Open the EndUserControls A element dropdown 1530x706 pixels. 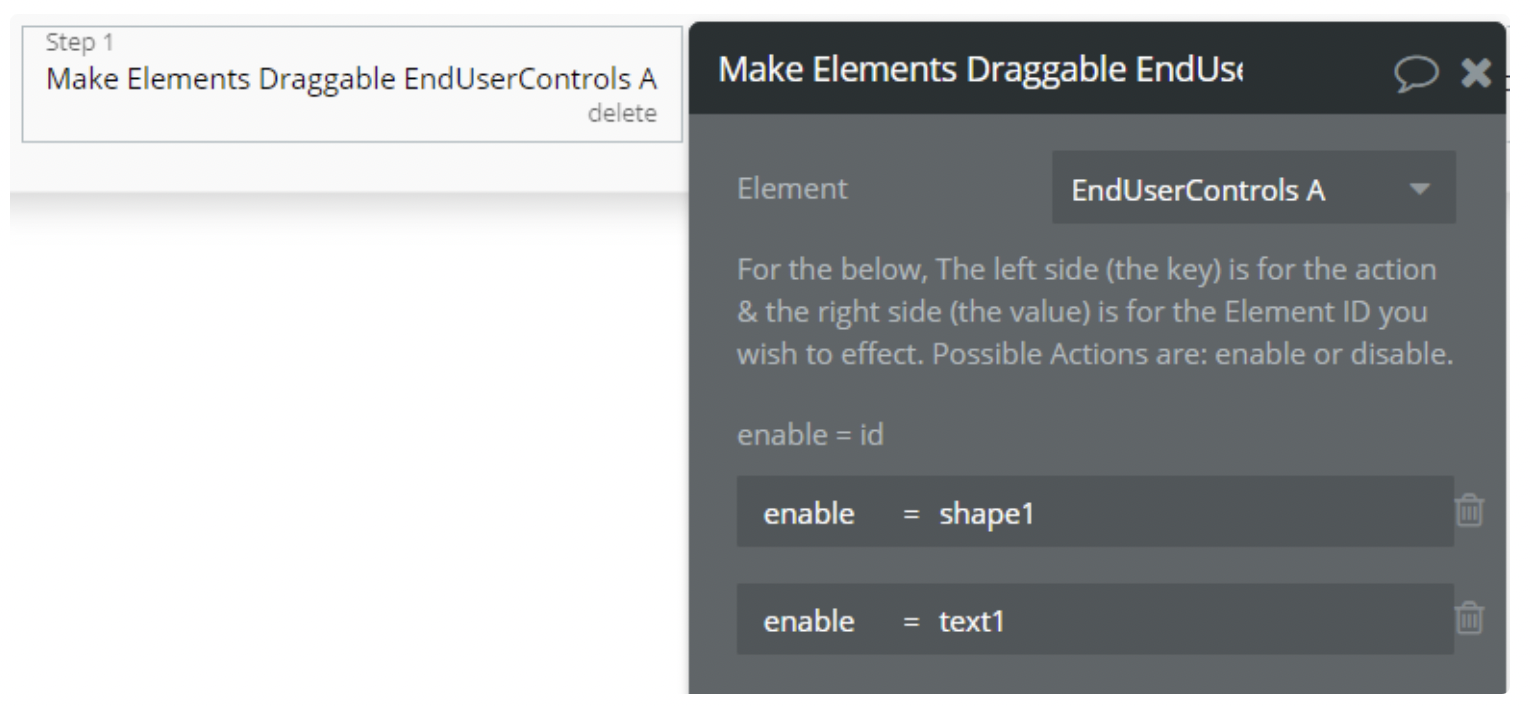tap(1252, 188)
